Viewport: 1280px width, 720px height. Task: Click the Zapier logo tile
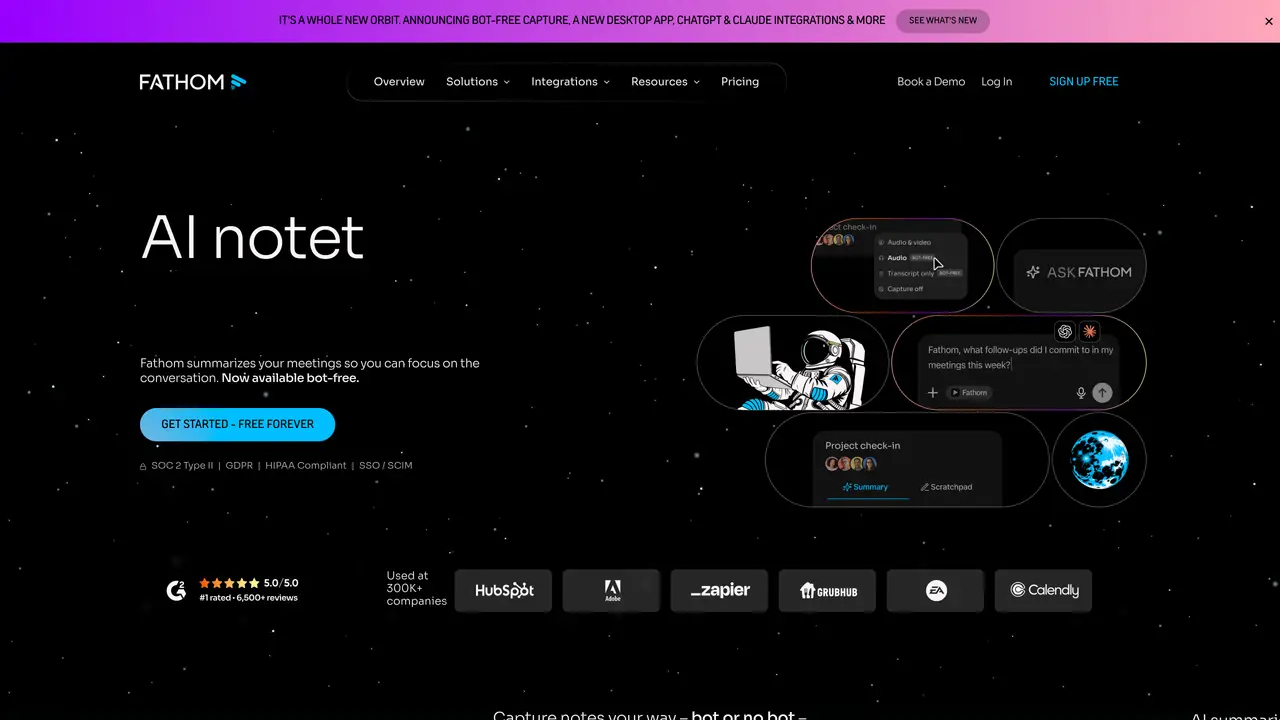[719, 590]
